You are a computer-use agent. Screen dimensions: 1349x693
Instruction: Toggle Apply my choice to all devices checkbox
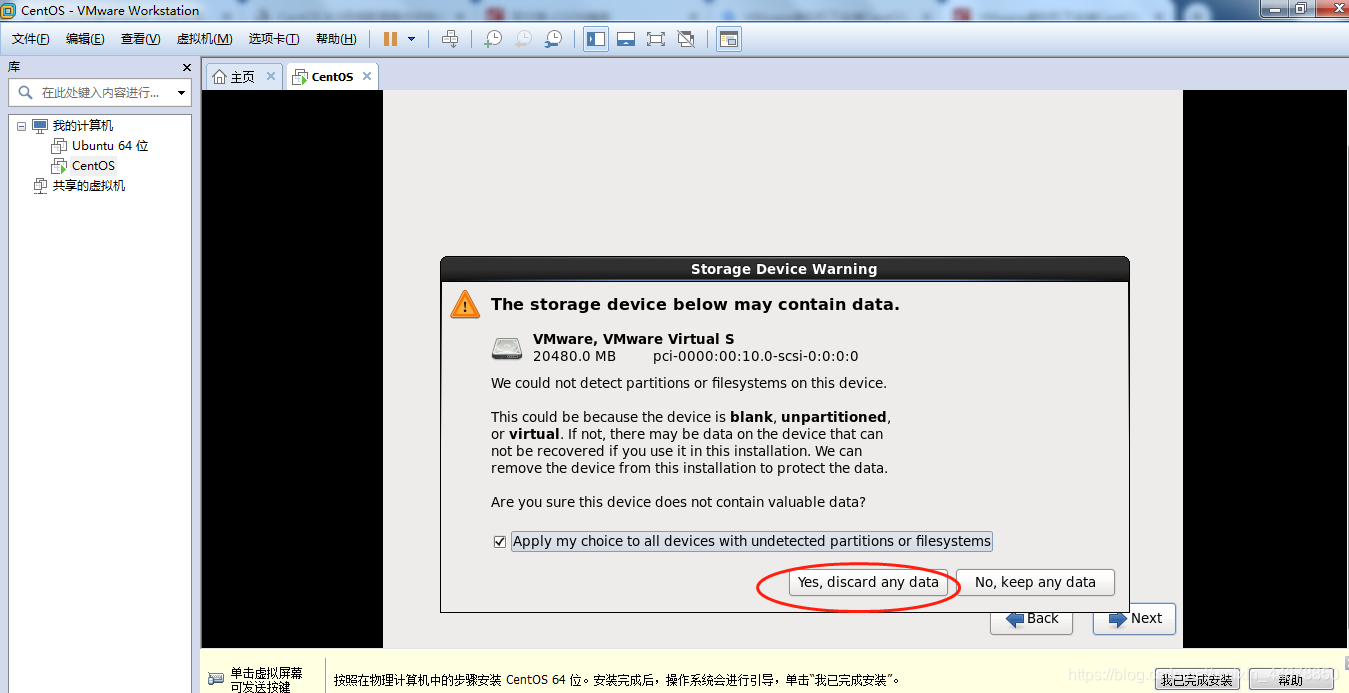click(500, 542)
